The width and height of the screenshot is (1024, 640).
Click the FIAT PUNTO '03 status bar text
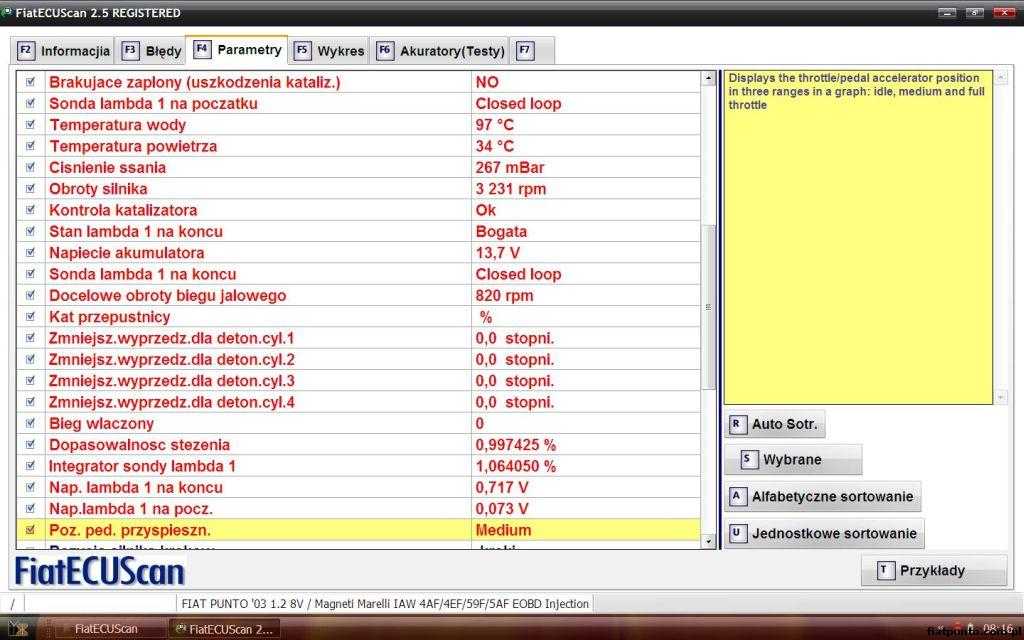(x=385, y=604)
